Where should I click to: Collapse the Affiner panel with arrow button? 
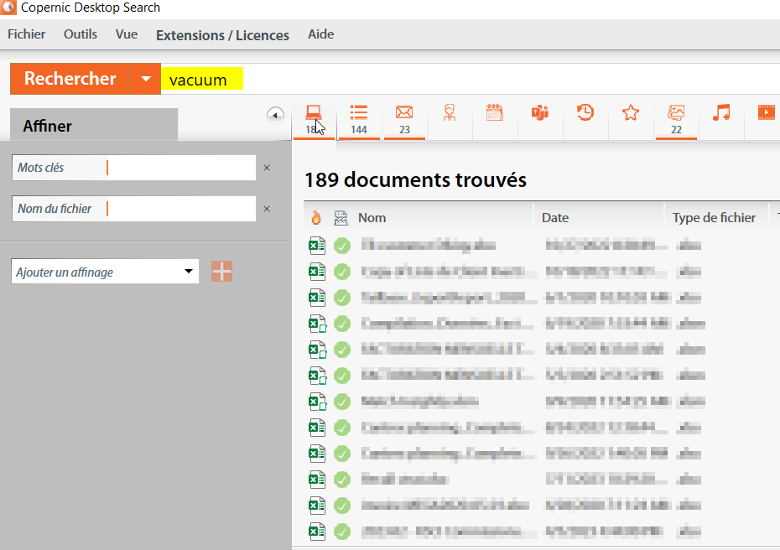click(x=275, y=115)
